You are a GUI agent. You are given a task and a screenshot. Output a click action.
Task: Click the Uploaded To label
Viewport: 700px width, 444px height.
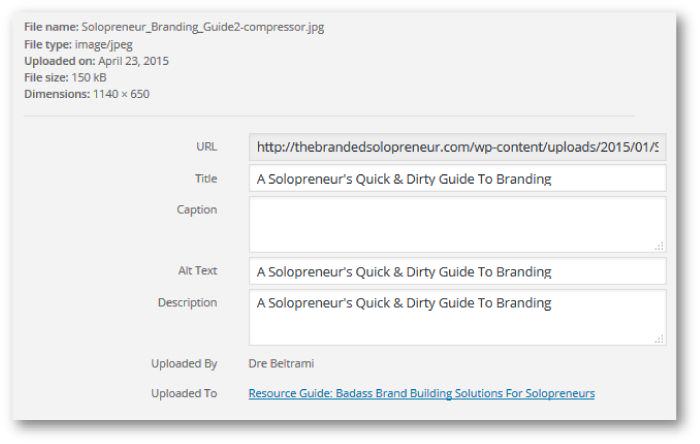[184, 394]
